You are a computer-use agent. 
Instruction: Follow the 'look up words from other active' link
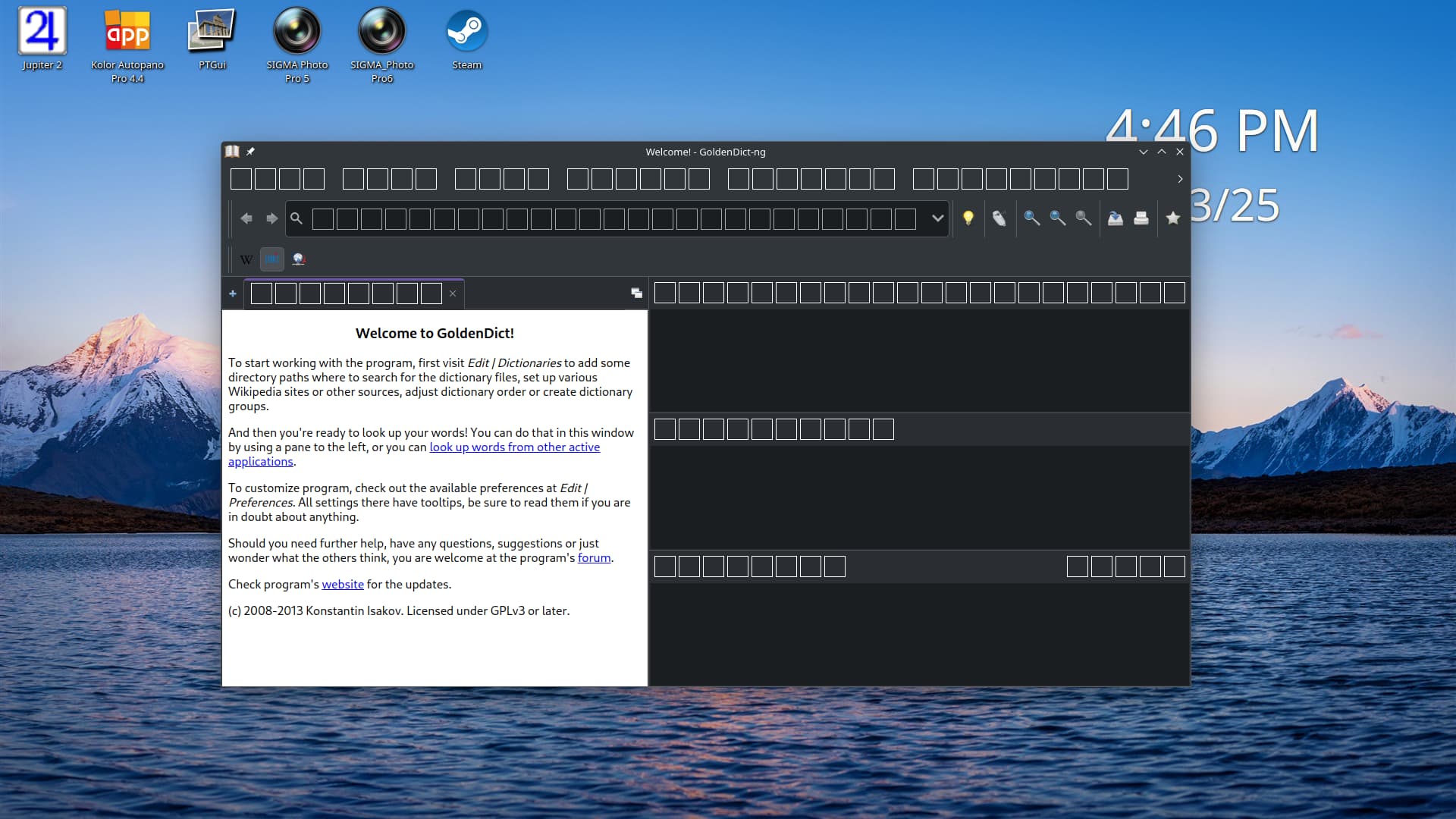tap(514, 447)
